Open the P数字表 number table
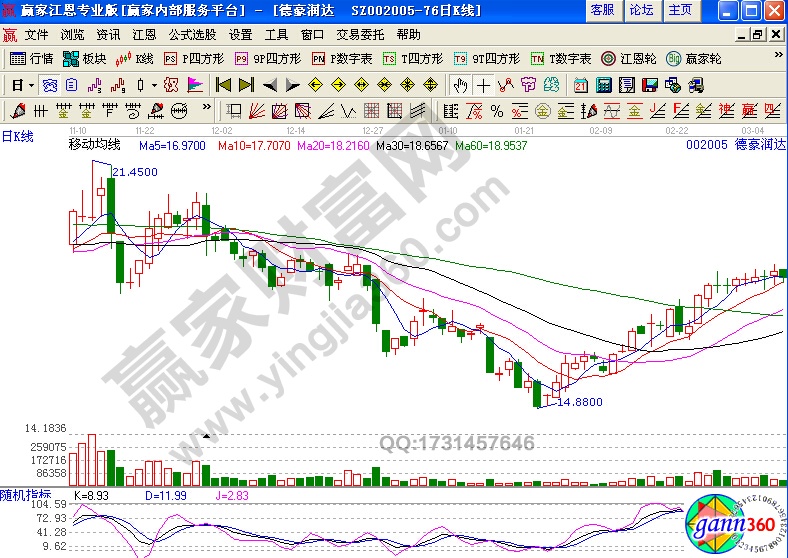This screenshot has width=788, height=558. (342, 59)
